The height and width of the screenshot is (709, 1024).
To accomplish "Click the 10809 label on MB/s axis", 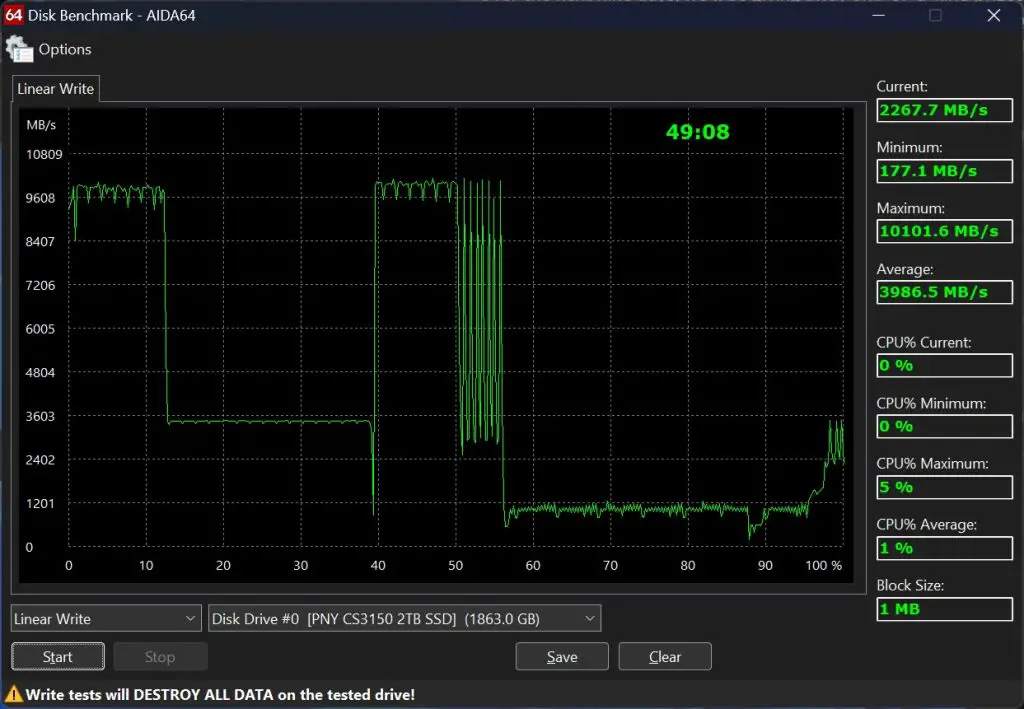I will pyautogui.click(x=44, y=155).
